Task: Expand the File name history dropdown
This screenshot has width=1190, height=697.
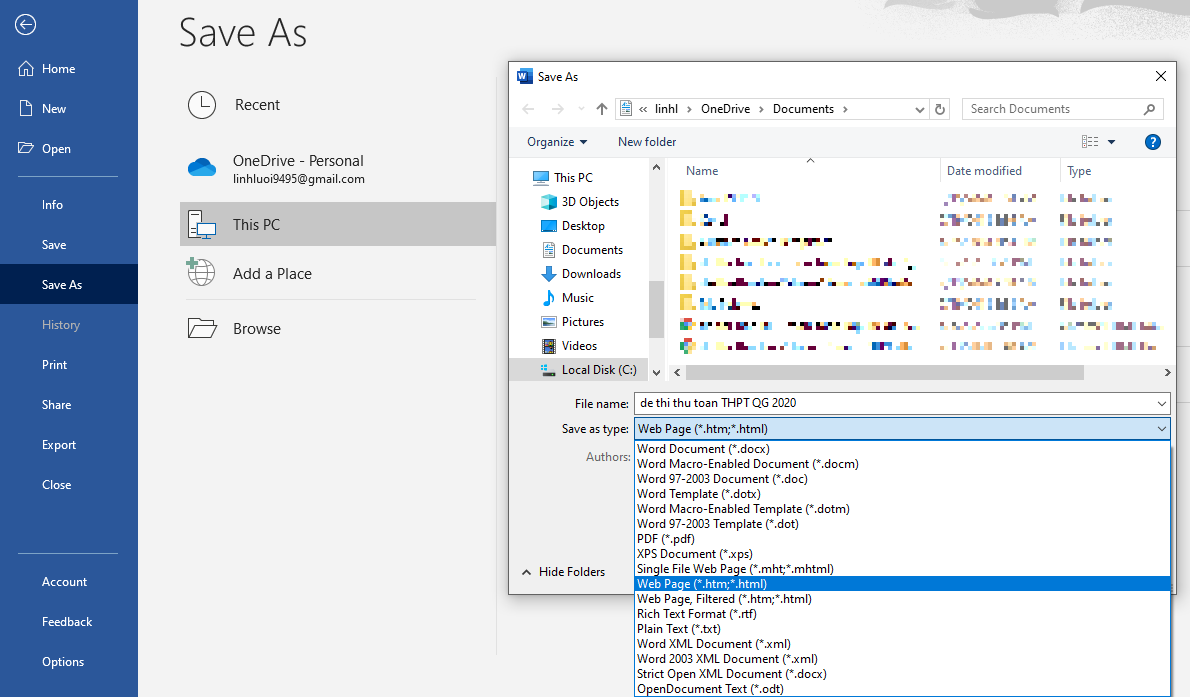Action: click(x=1161, y=404)
